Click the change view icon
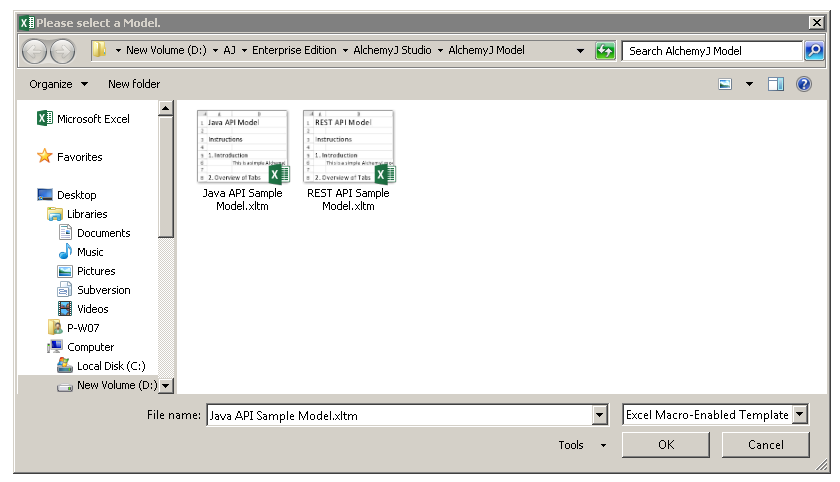This screenshot has height=482, width=840. click(x=726, y=84)
